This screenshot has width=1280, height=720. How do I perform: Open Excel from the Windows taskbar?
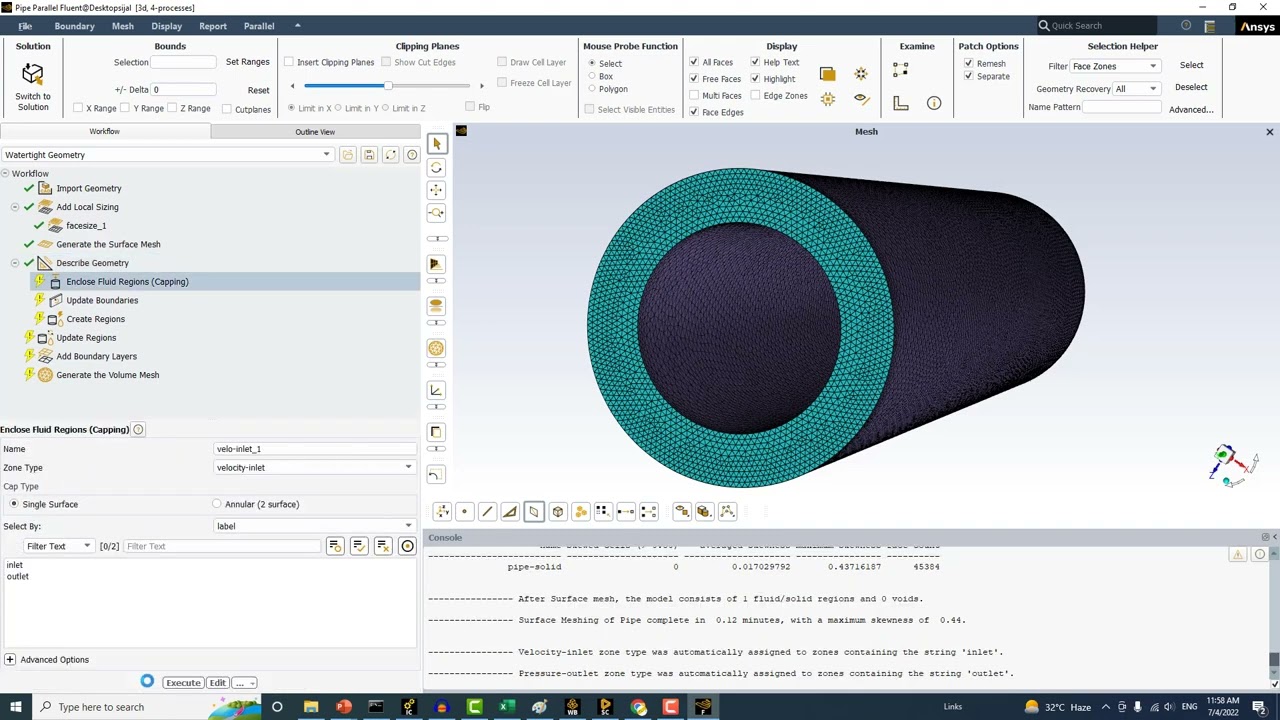[507, 707]
